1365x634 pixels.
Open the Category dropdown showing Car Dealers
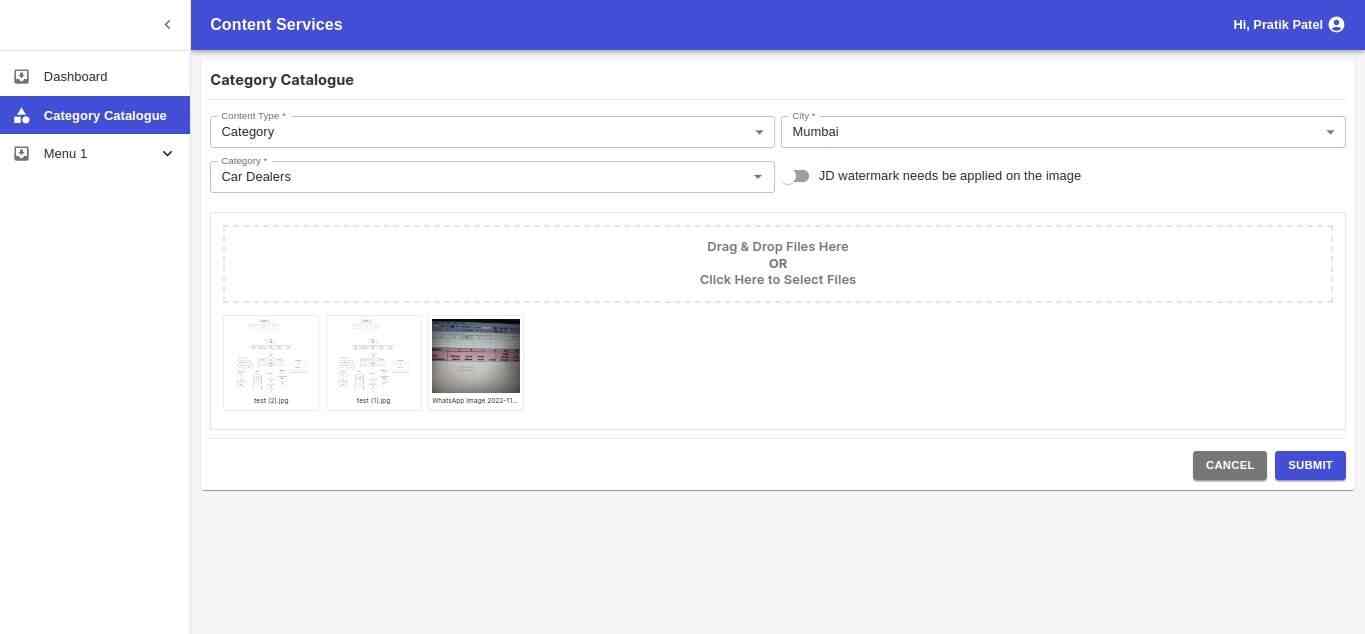[491, 177]
